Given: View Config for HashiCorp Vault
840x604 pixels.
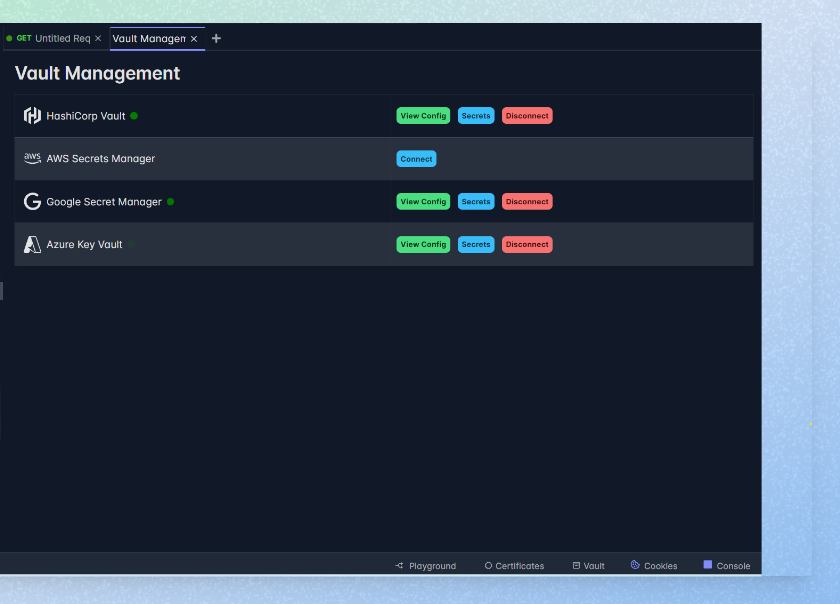Looking at the screenshot, I should tap(423, 115).
